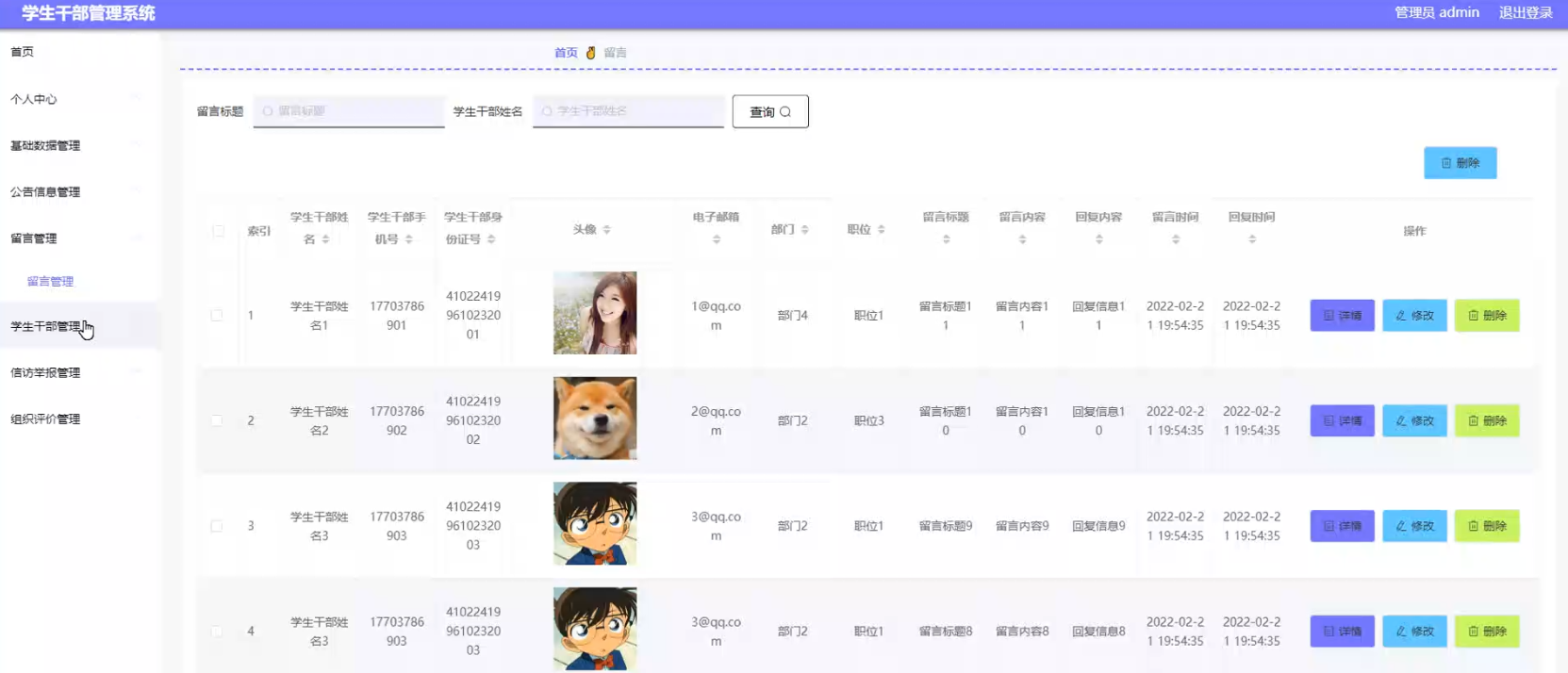Click email cell 1@qq.com
The width and height of the screenshot is (1568, 673).
(x=717, y=316)
